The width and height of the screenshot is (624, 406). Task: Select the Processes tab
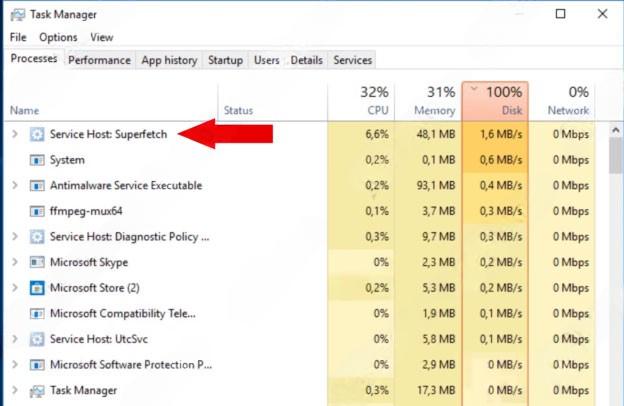pos(34,59)
